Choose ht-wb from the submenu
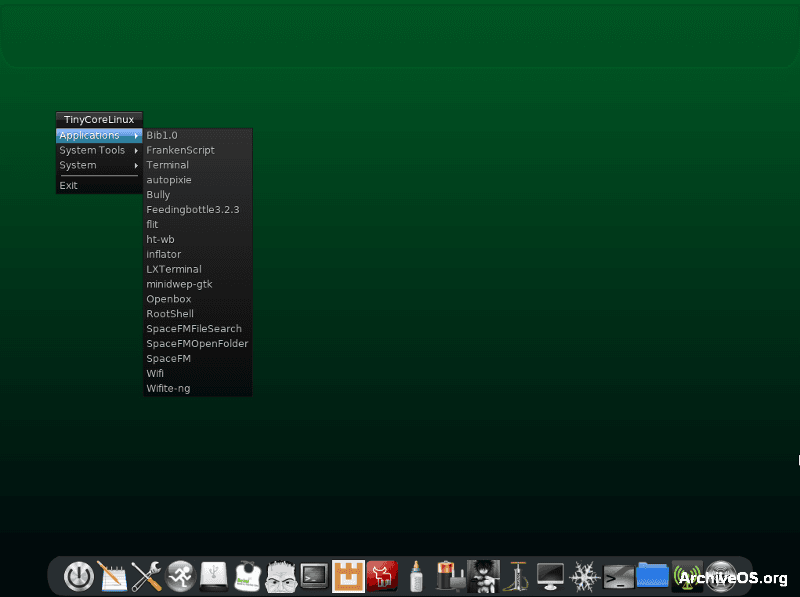 click(198, 239)
